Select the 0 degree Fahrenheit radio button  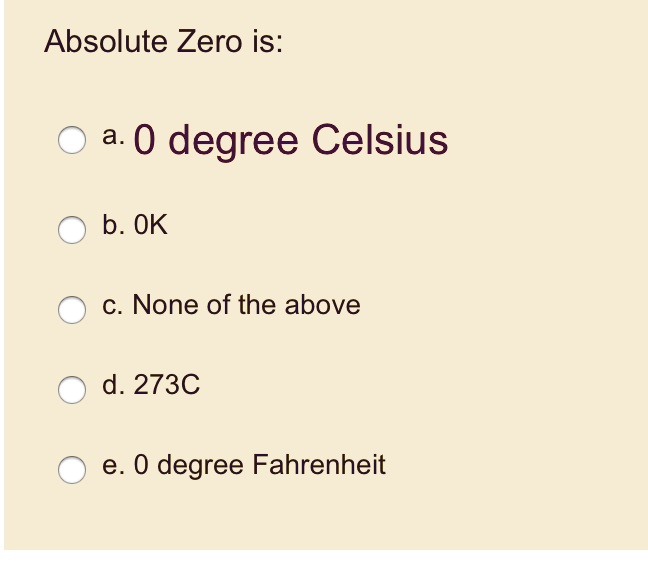click(x=70, y=469)
